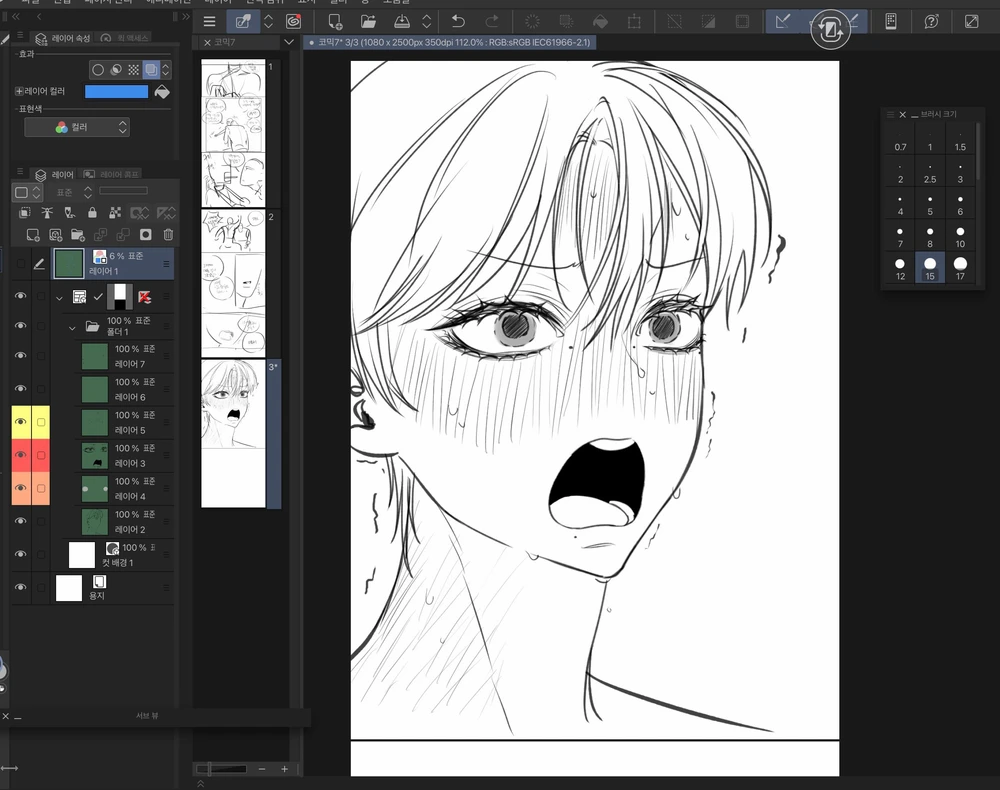This screenshot has width=1000, height=790.
Task: Open the 표준 blending mode dropdown
Action: click(72, 192)
